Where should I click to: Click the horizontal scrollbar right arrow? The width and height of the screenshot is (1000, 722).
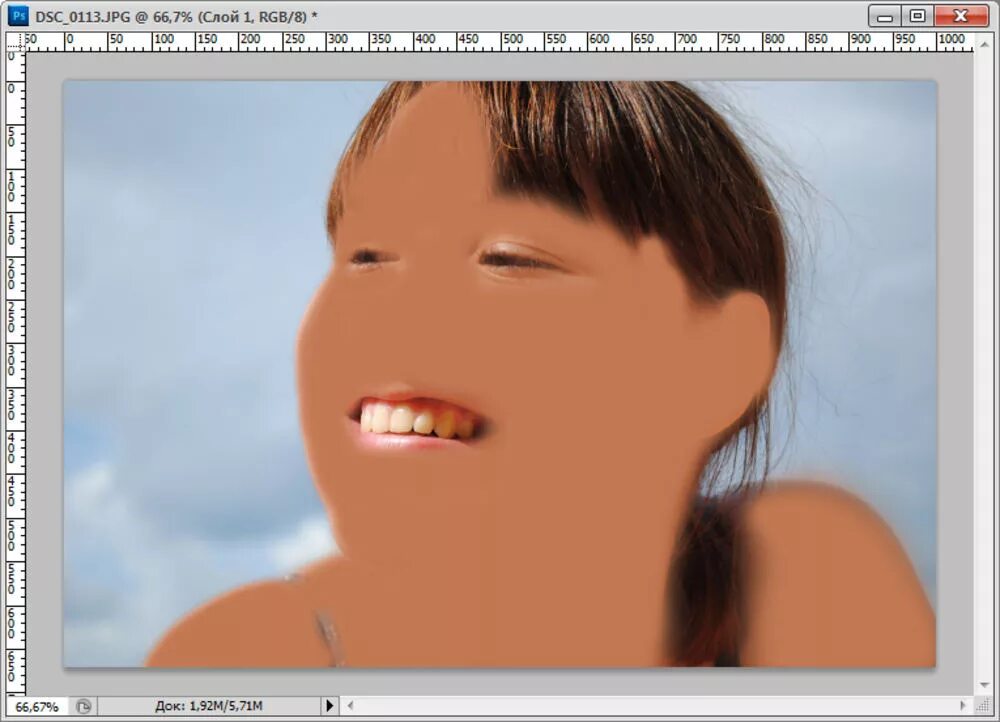[x=962, y=705]
